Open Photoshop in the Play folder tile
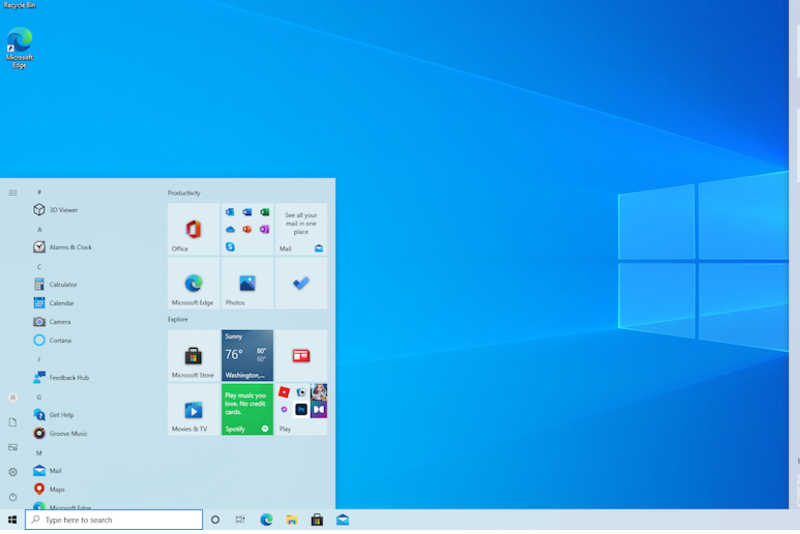 point(301,409)
